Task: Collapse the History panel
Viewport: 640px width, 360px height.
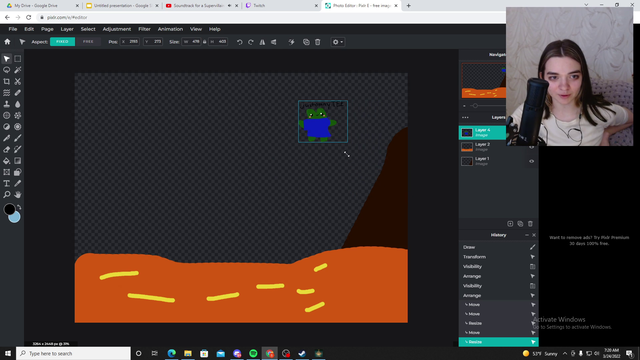Action: coord(527,235)
